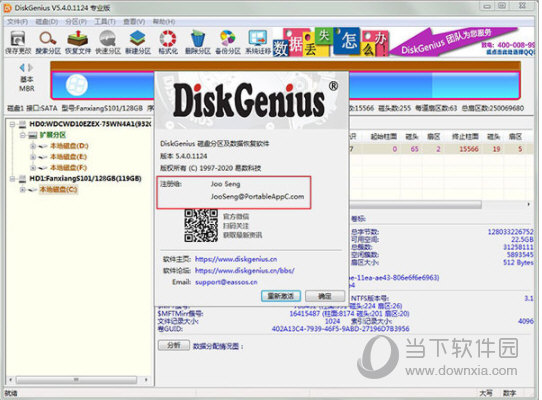Click the drive icon beside 本地磁盘(E:)
The height and width of the screenshot is (400, 542).
tap(43, 157)
